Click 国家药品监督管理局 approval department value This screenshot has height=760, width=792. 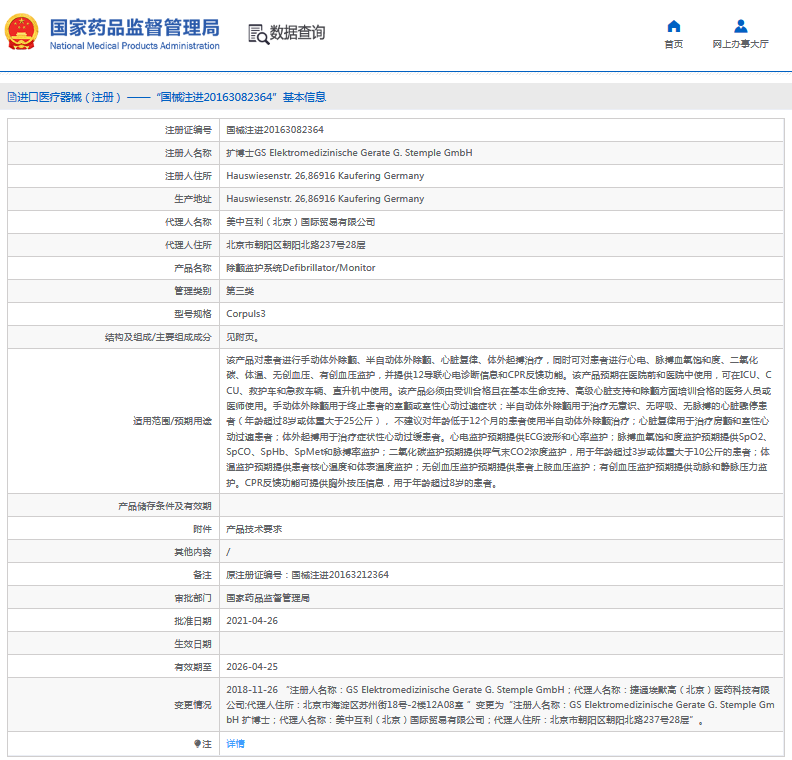268,598
